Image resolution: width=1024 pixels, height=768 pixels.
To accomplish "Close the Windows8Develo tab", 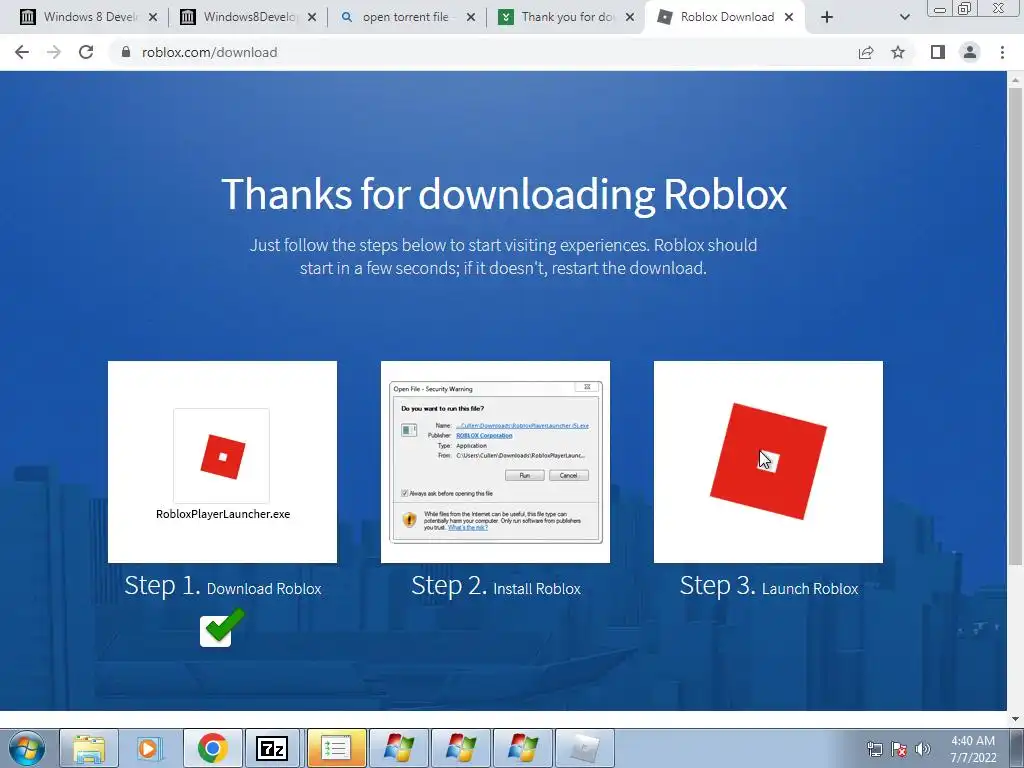I will (x=312, y=17).
